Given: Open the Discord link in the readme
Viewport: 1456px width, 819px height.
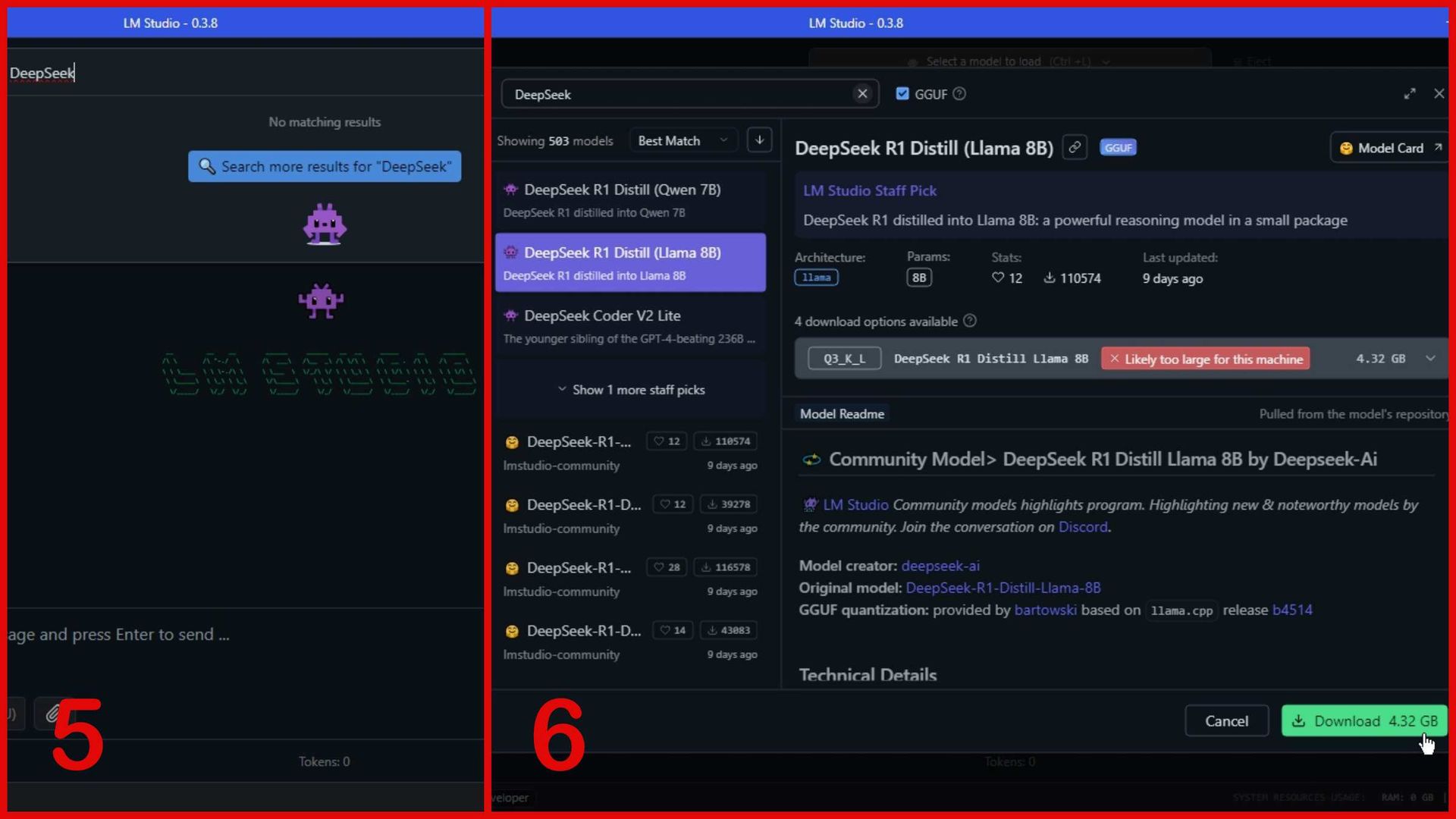Looking at the screenshot, I should click(1083, 526).
